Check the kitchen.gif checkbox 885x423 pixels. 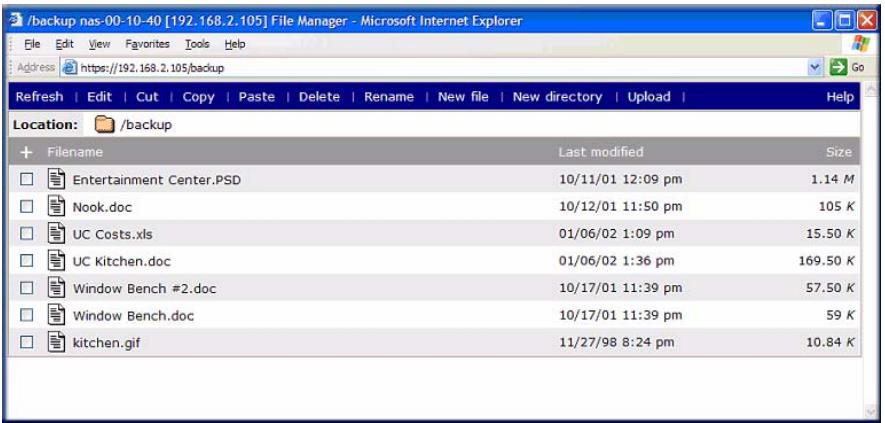tap(27, 342)
